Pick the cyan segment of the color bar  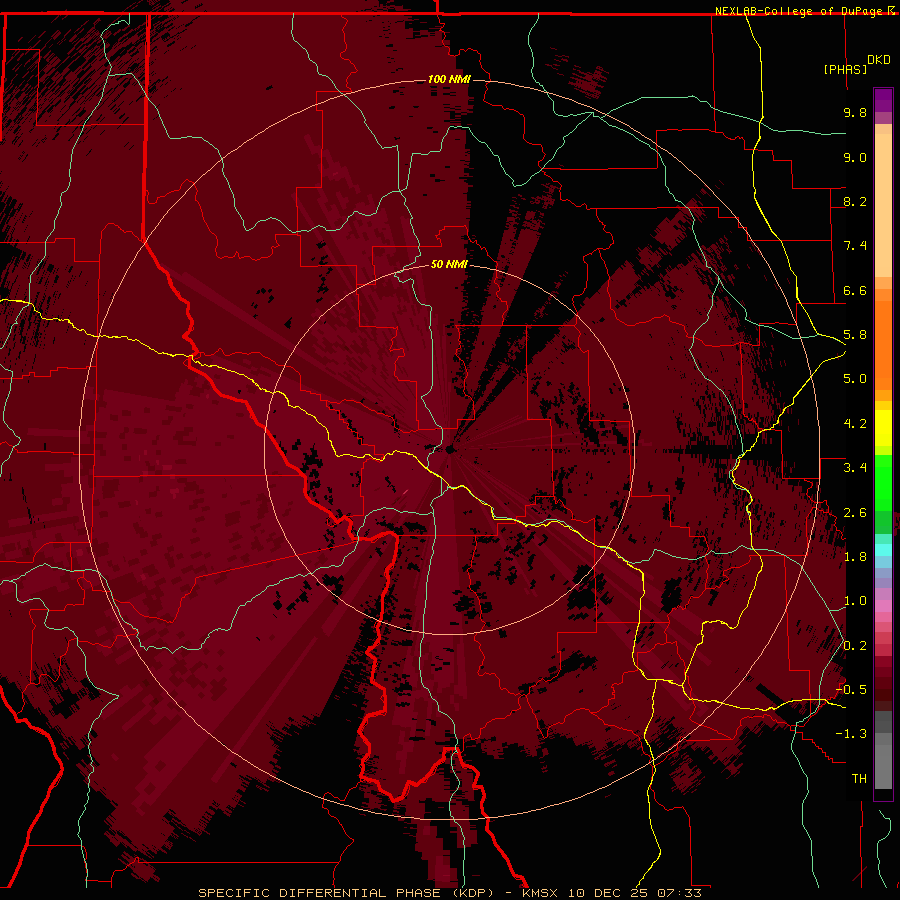pyautogui.click(x=883, y=550)
